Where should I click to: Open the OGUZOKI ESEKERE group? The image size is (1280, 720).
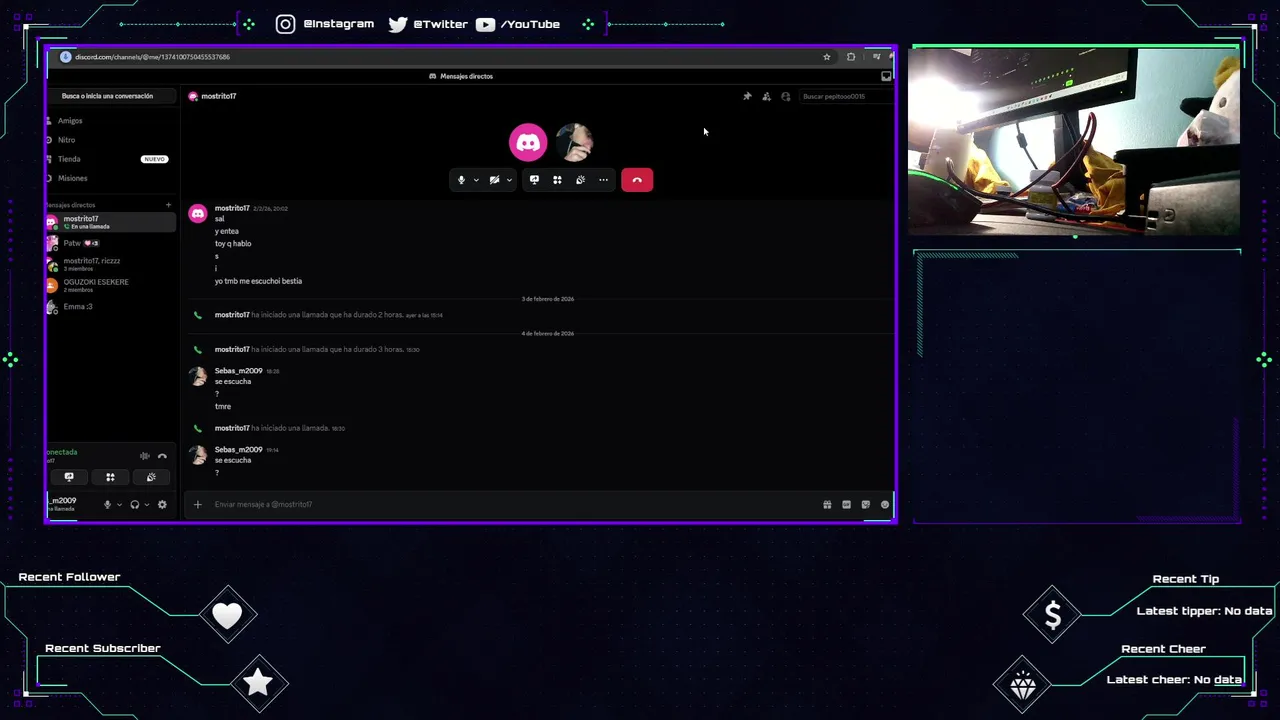[x=110, y=285]
